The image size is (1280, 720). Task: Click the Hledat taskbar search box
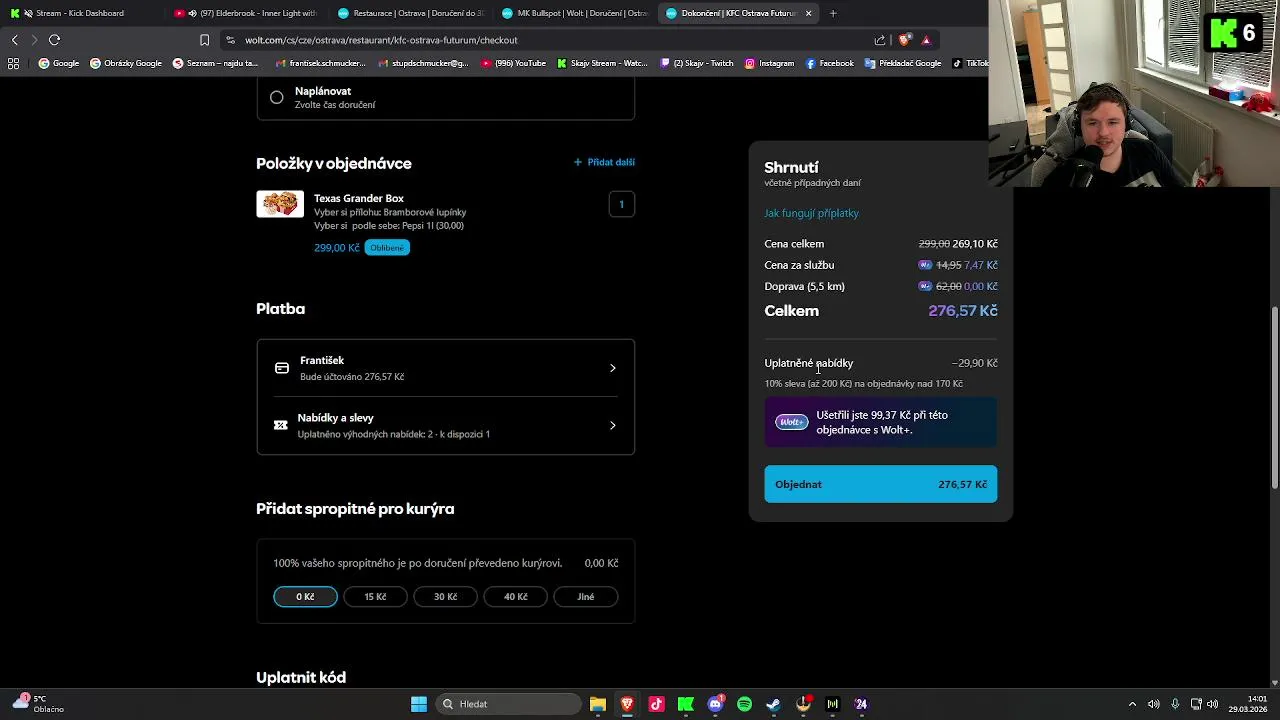[x=506, y=704]
